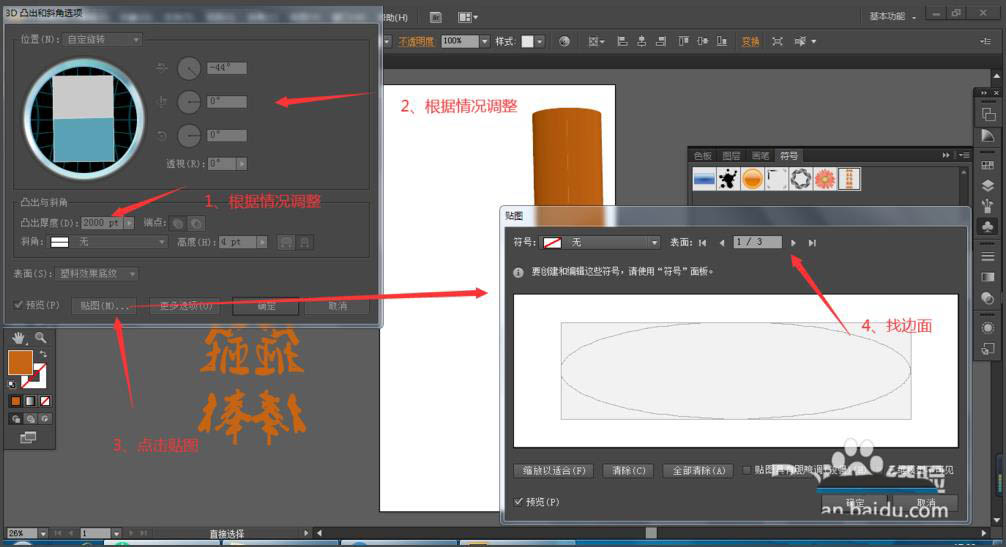
Task: Switch to 图层 (Layers) tab
Action: coord(731,156)
